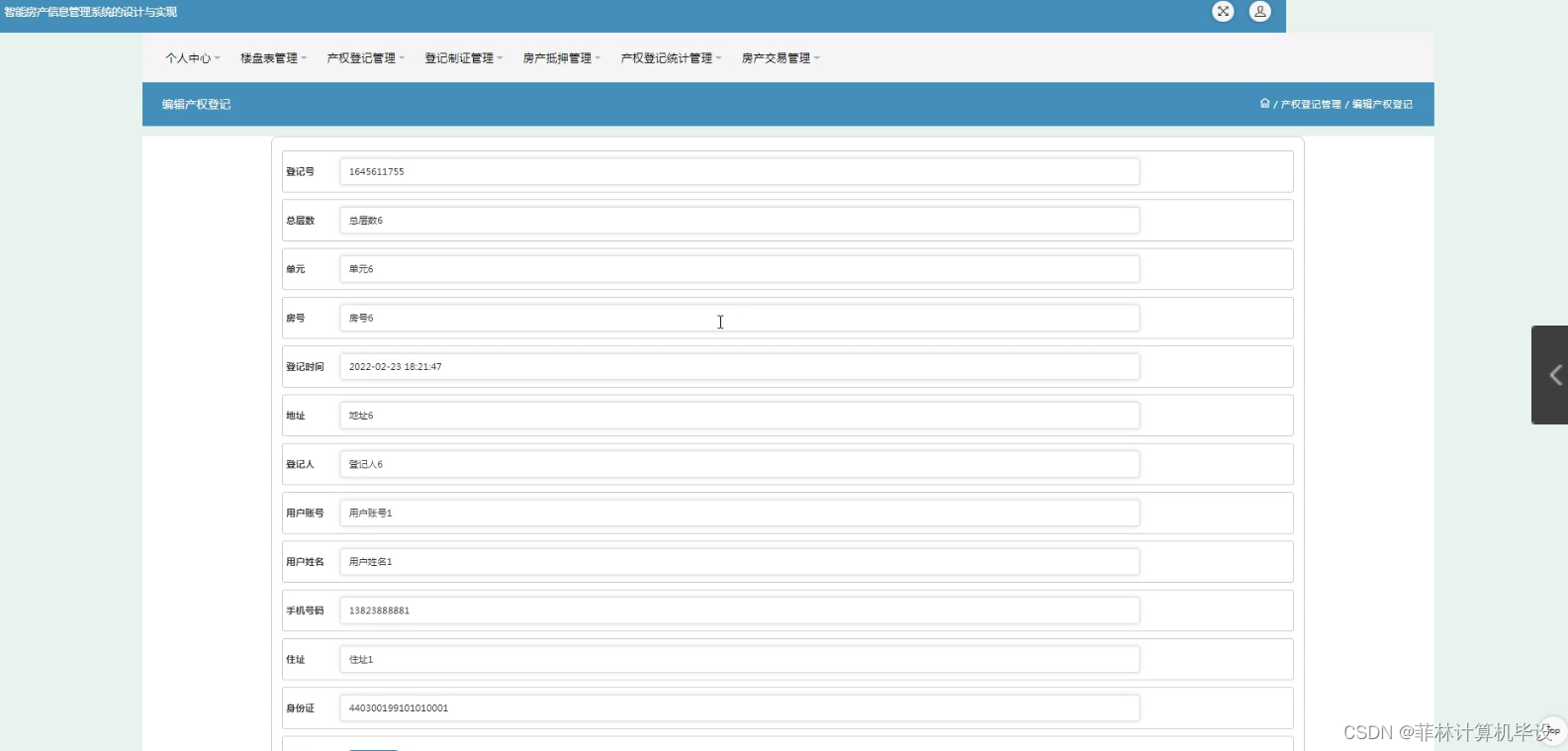Focus the 总层数 text field

point(740,220)
